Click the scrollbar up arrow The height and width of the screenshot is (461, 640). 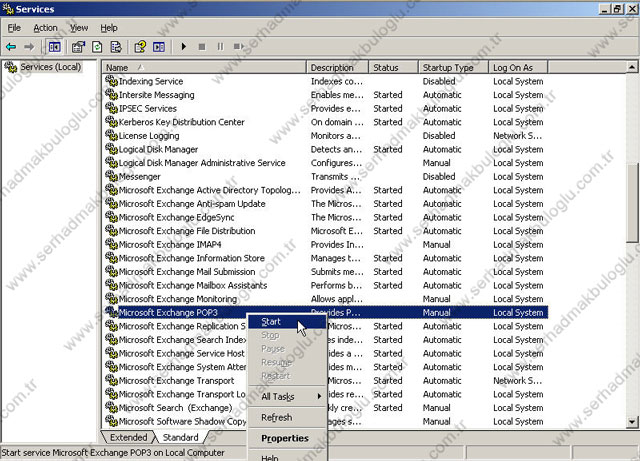click(x=632, y=67)
